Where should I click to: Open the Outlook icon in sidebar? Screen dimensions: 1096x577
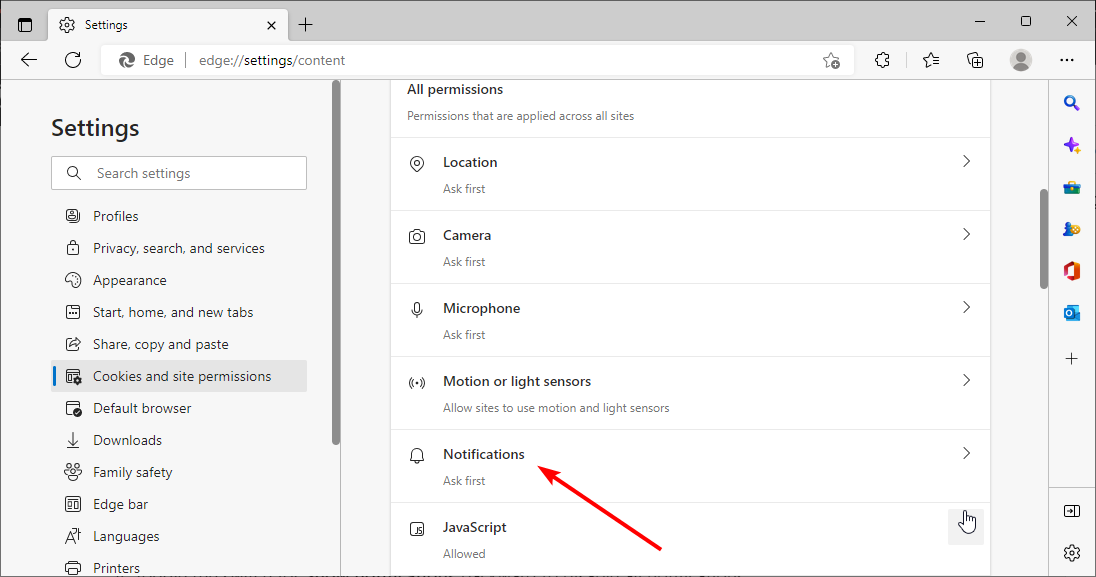[1072, 313]
